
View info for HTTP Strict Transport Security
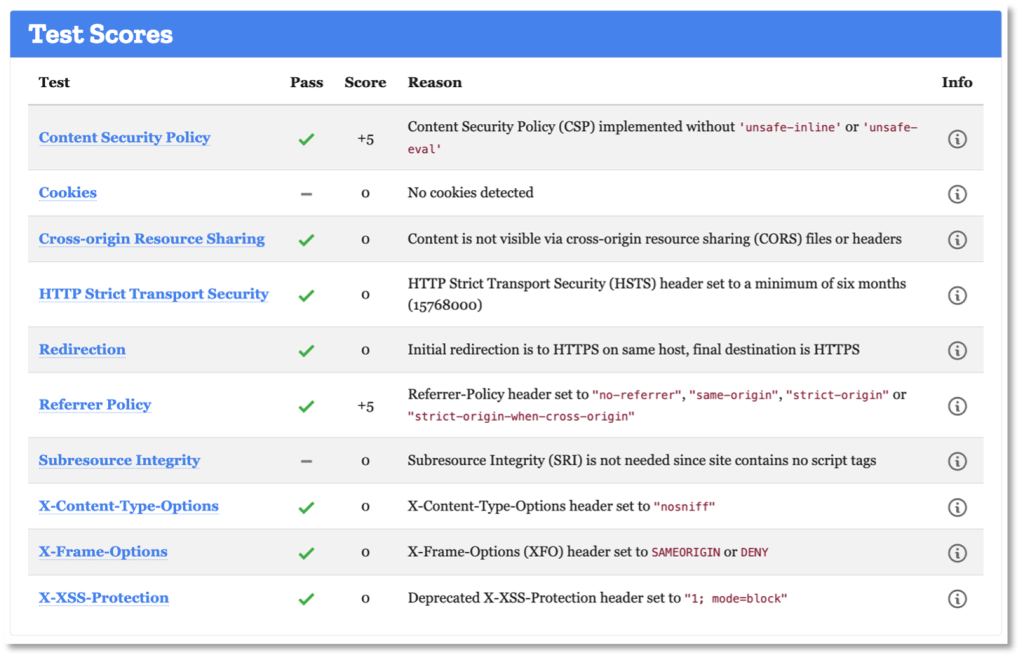957,295
